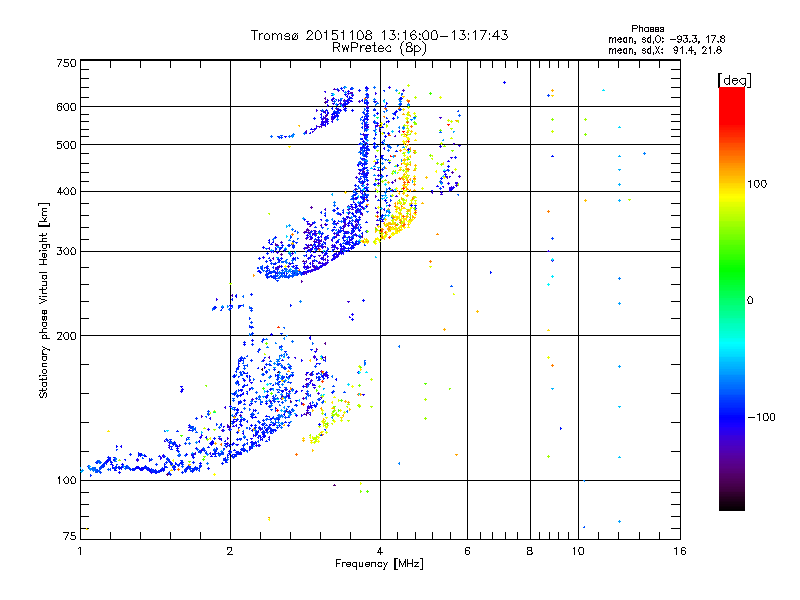Click the '100' colorbar tick label
The width and height of the screenshot is (800, 600).
pyautogui.click(x=757, y=184)
